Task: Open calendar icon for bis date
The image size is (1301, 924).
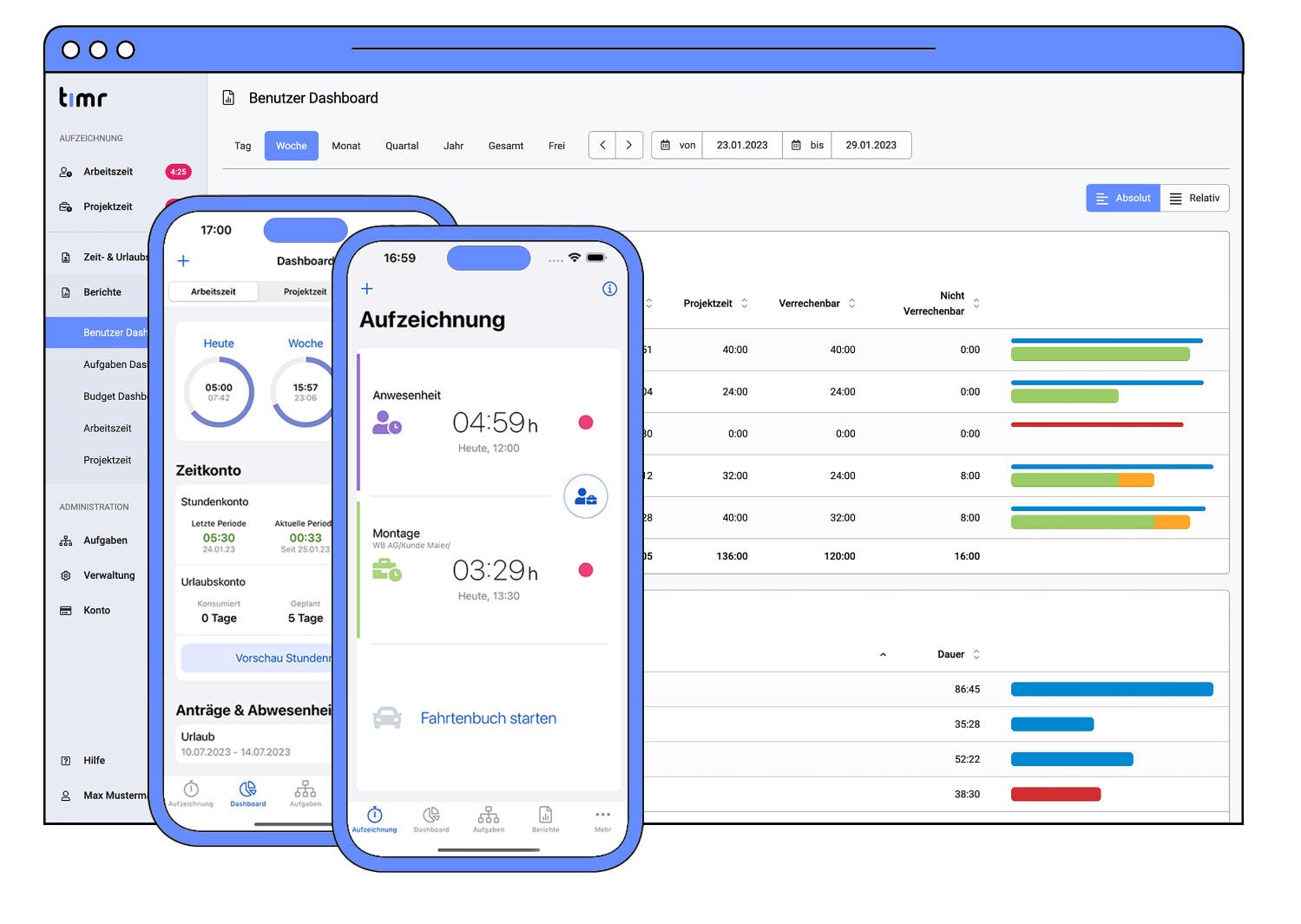Action: (796, 145)
